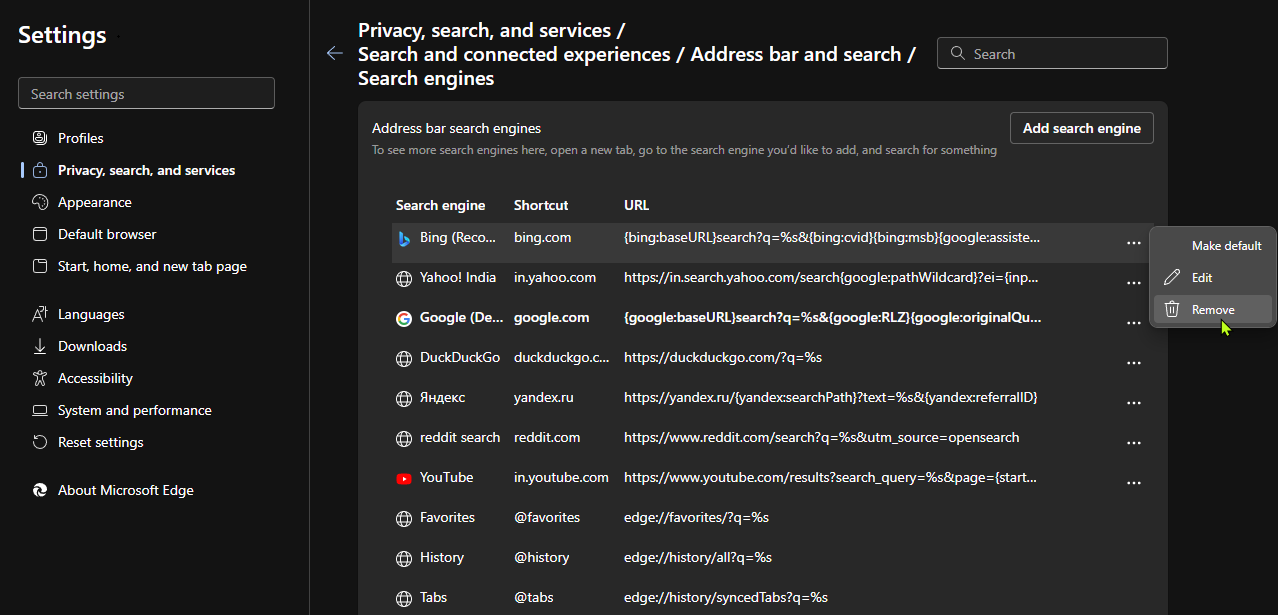
Task: Focus the Search settings box in sidebar
Action: tap(146, 94)
